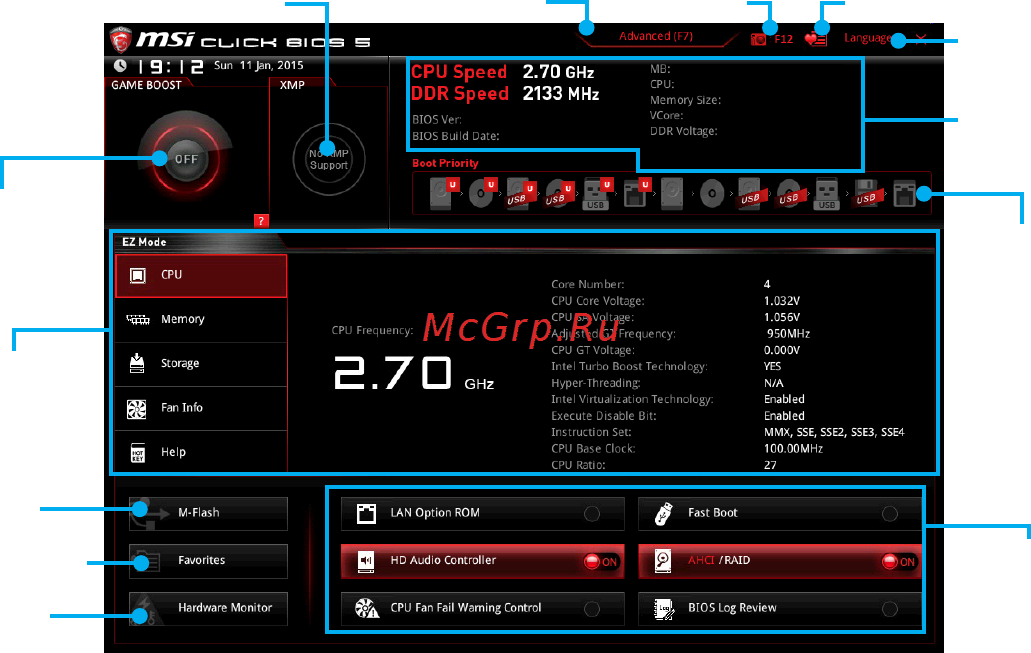Open the M-Flash utility
Viewport: 1031px width, 653px height.
208,513
